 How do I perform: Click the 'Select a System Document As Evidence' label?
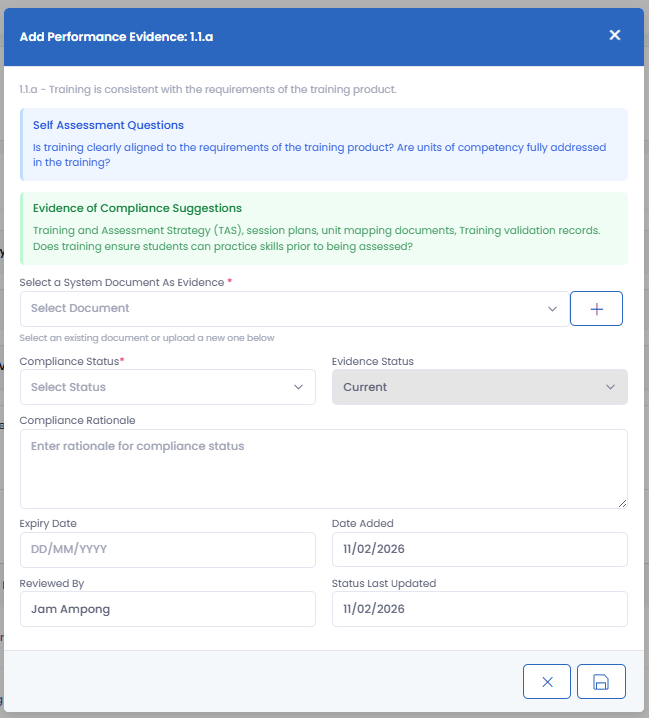point(122,283)
